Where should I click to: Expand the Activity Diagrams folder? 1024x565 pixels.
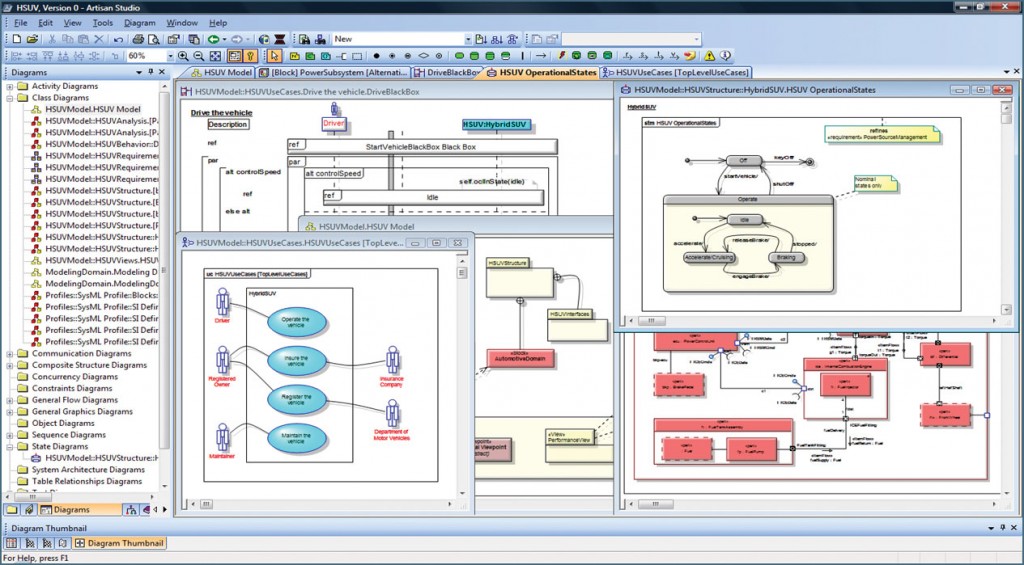point(10,86)
